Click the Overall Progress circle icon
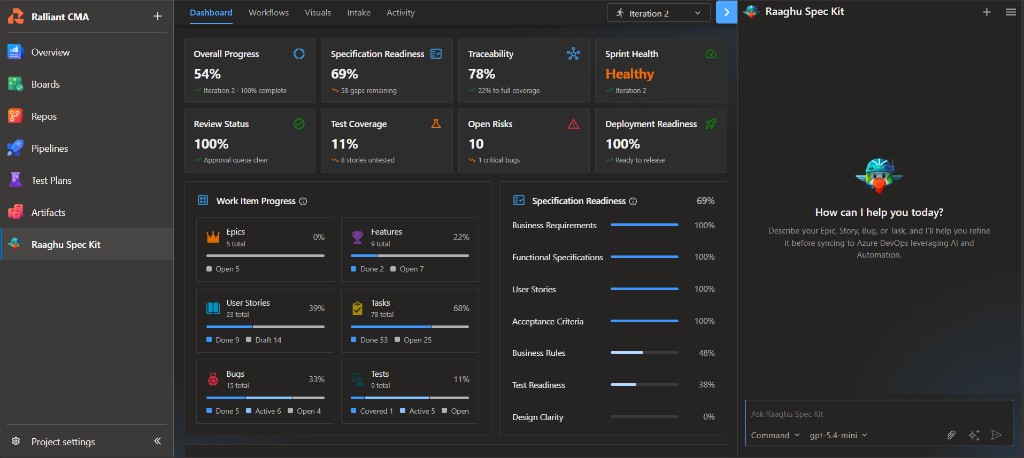Image resolution: width=1024 pixels, height=458 pixels. coord(299,54)
